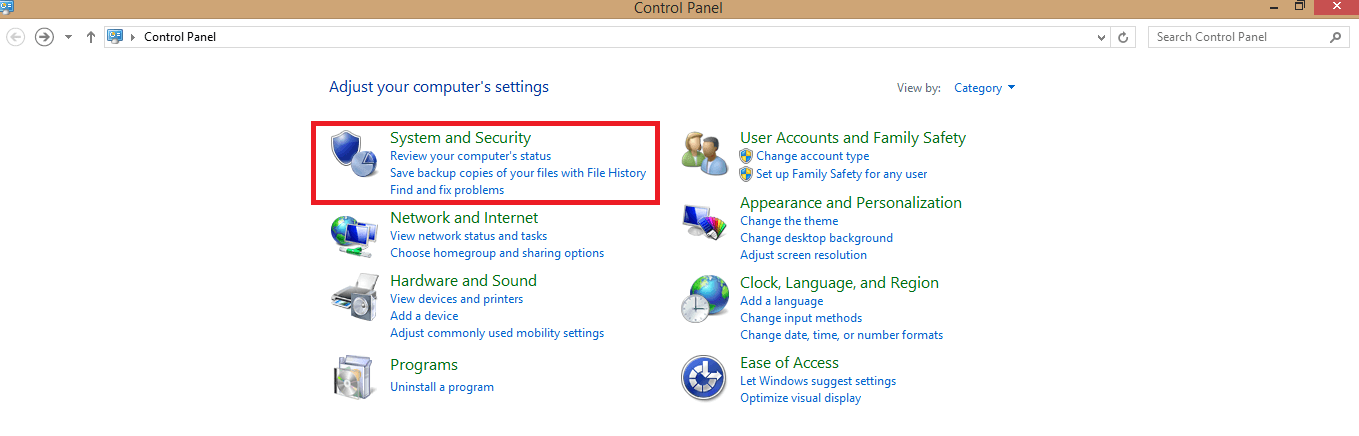Screen dimensions: 1359x436
Task: Click the Ease of Access icon
Action: point(704,379)
